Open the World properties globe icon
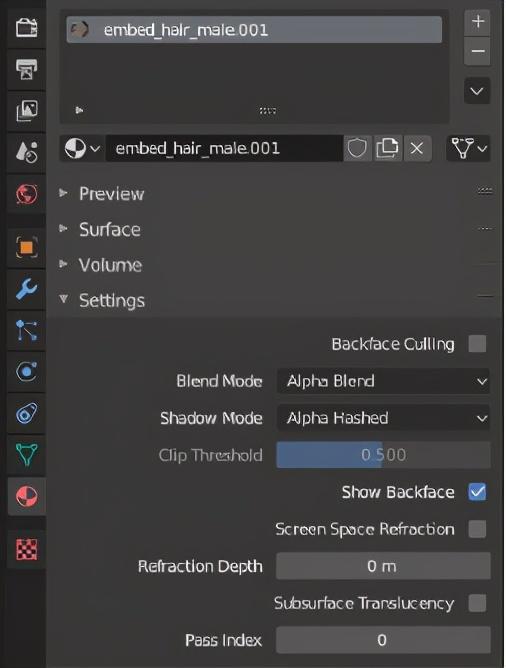Viewport: 506px width, 668px height. coord(26,194)
